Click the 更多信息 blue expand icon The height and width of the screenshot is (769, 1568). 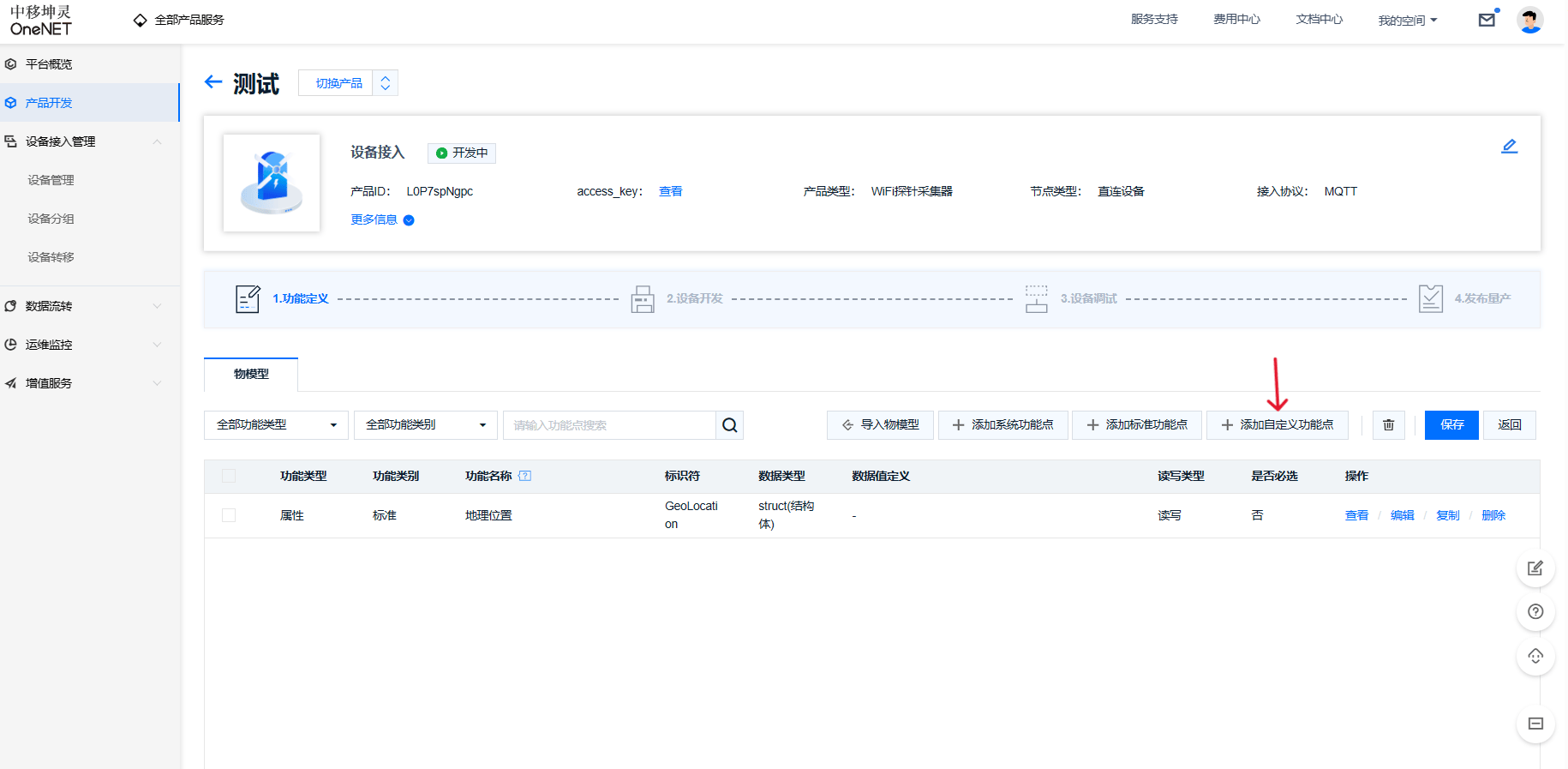[x=409, y=220]
